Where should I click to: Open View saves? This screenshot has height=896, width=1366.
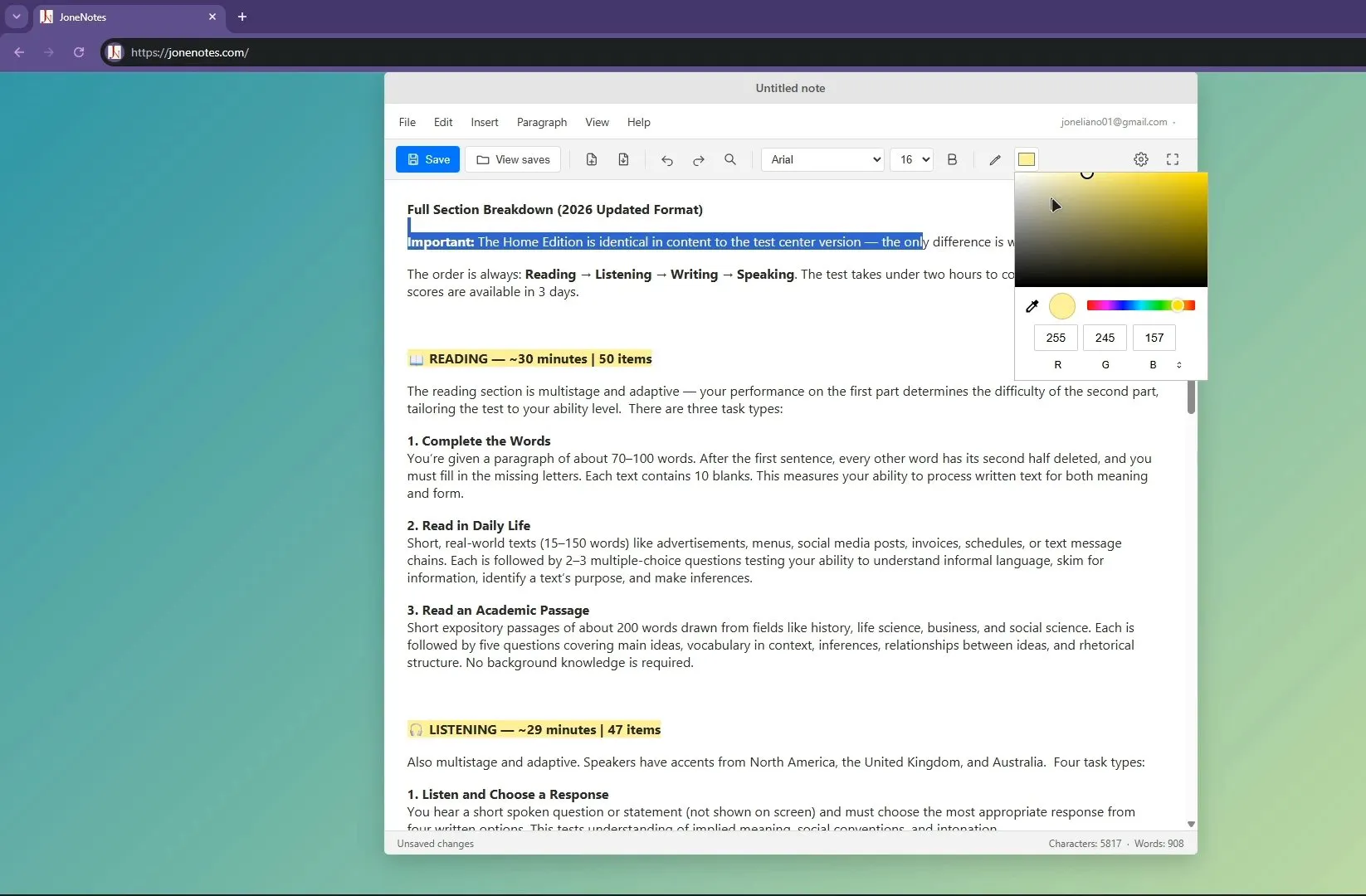click(x=513, y=159)
